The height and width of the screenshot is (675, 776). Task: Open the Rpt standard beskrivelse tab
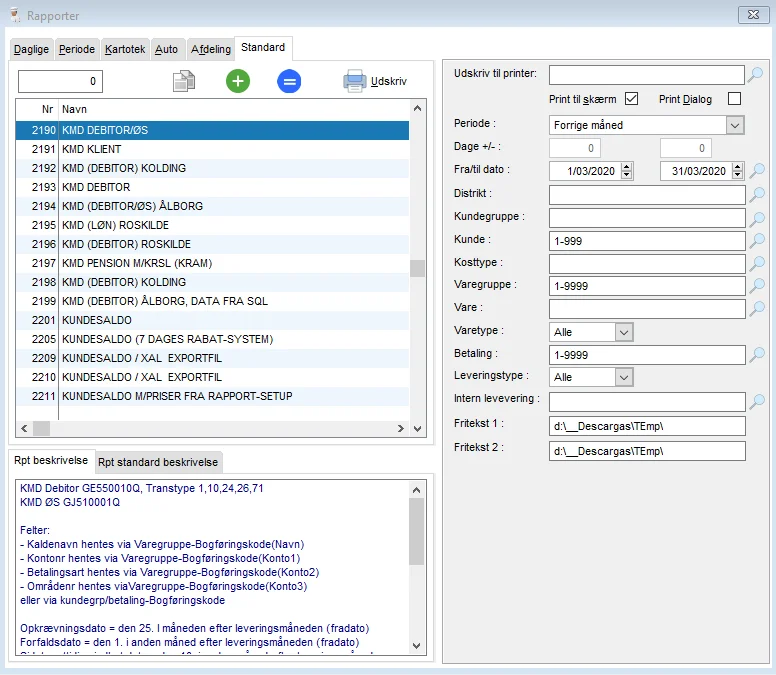point(158,462)
